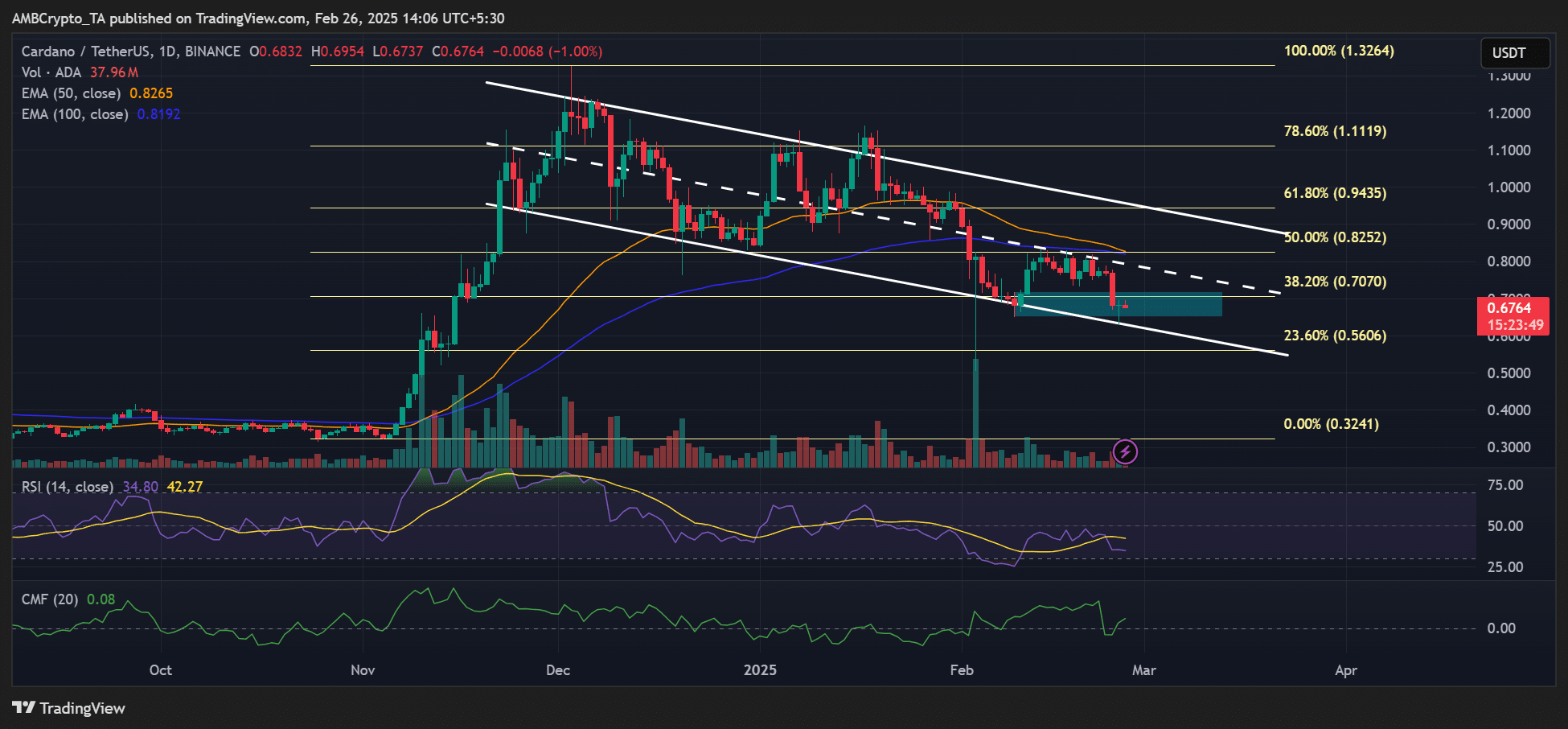Click the 38.20% (0.7070) Fibonacci level label
Screen dimensions: 1568x729
[1335, 282]
